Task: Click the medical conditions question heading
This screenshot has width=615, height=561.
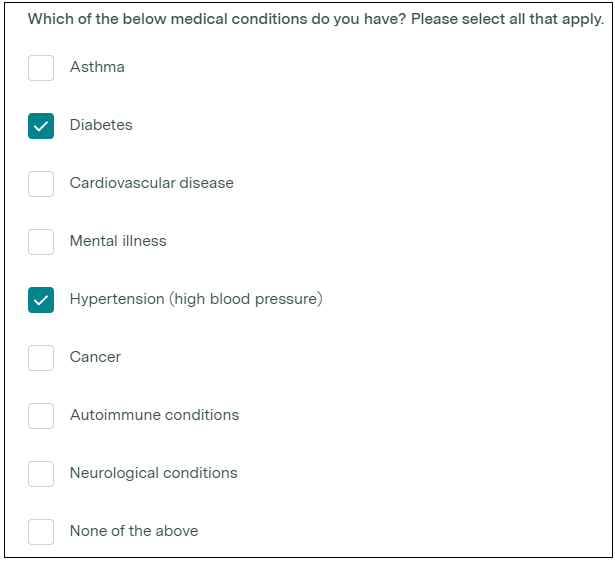Action: pos(216,20)
